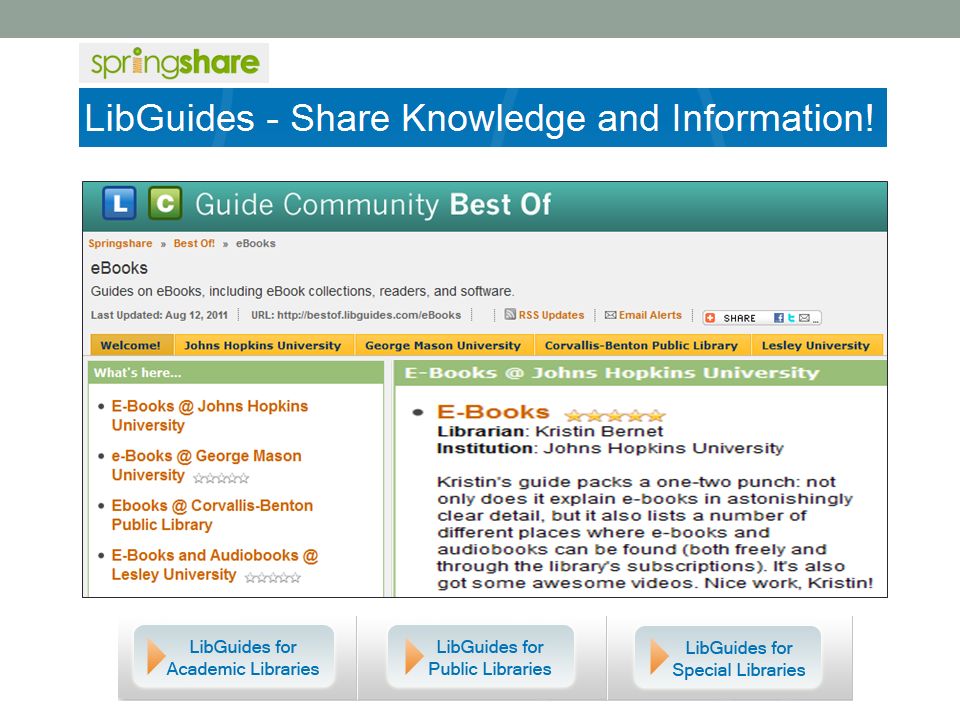This screenshot has height=720, width=960.
Task: Click the George Mason star rating
Action: point(221,478)
